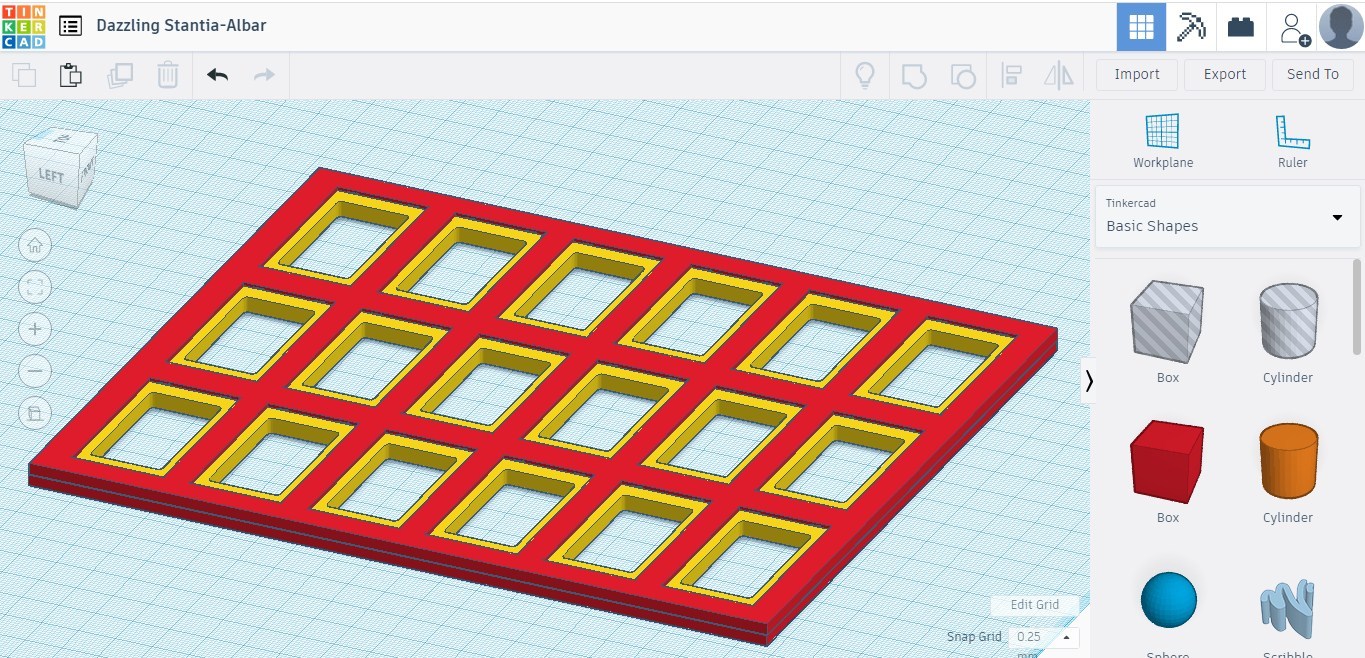Open the Basic Shapes category dropdown

(1228, 216)
